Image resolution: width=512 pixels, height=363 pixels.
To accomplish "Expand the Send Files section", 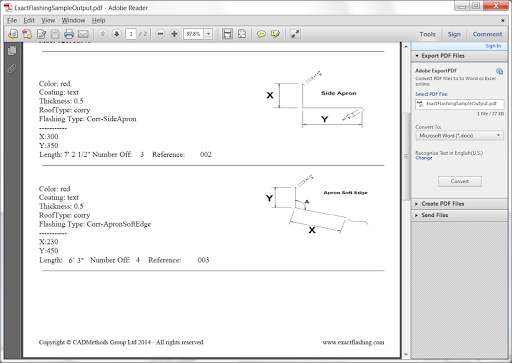I will tap(459, 215).
